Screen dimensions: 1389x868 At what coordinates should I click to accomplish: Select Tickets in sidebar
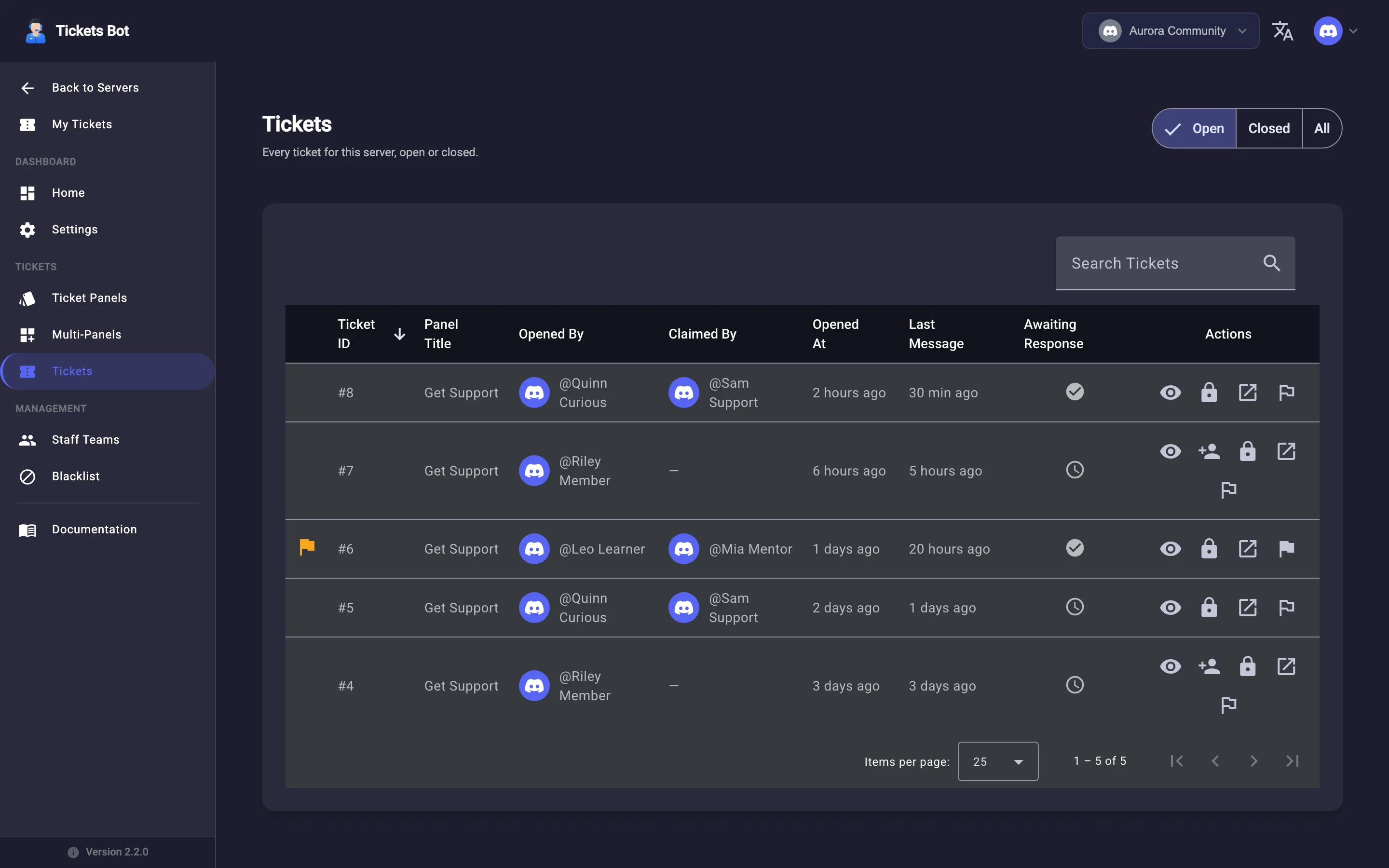[x=108, y=371]
